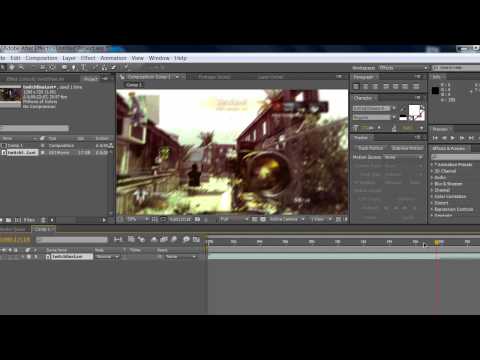The height and width of the screenshot is (360, 480).
Task: Select the Hand tool in toolbar
Action: (12, 67)
